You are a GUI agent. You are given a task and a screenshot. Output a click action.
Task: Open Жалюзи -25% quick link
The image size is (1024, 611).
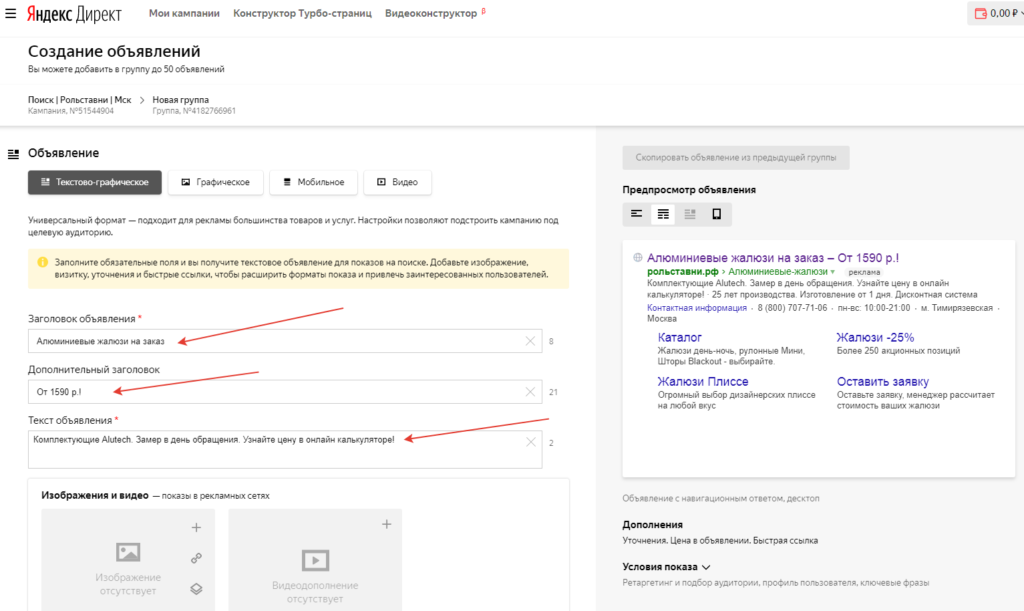click(875, 337)
